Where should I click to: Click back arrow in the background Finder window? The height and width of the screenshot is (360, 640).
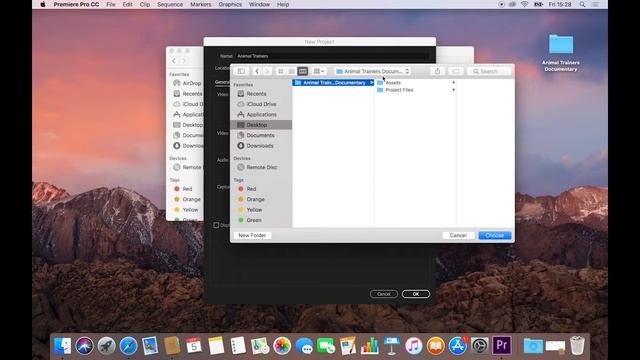pos(174,61)
